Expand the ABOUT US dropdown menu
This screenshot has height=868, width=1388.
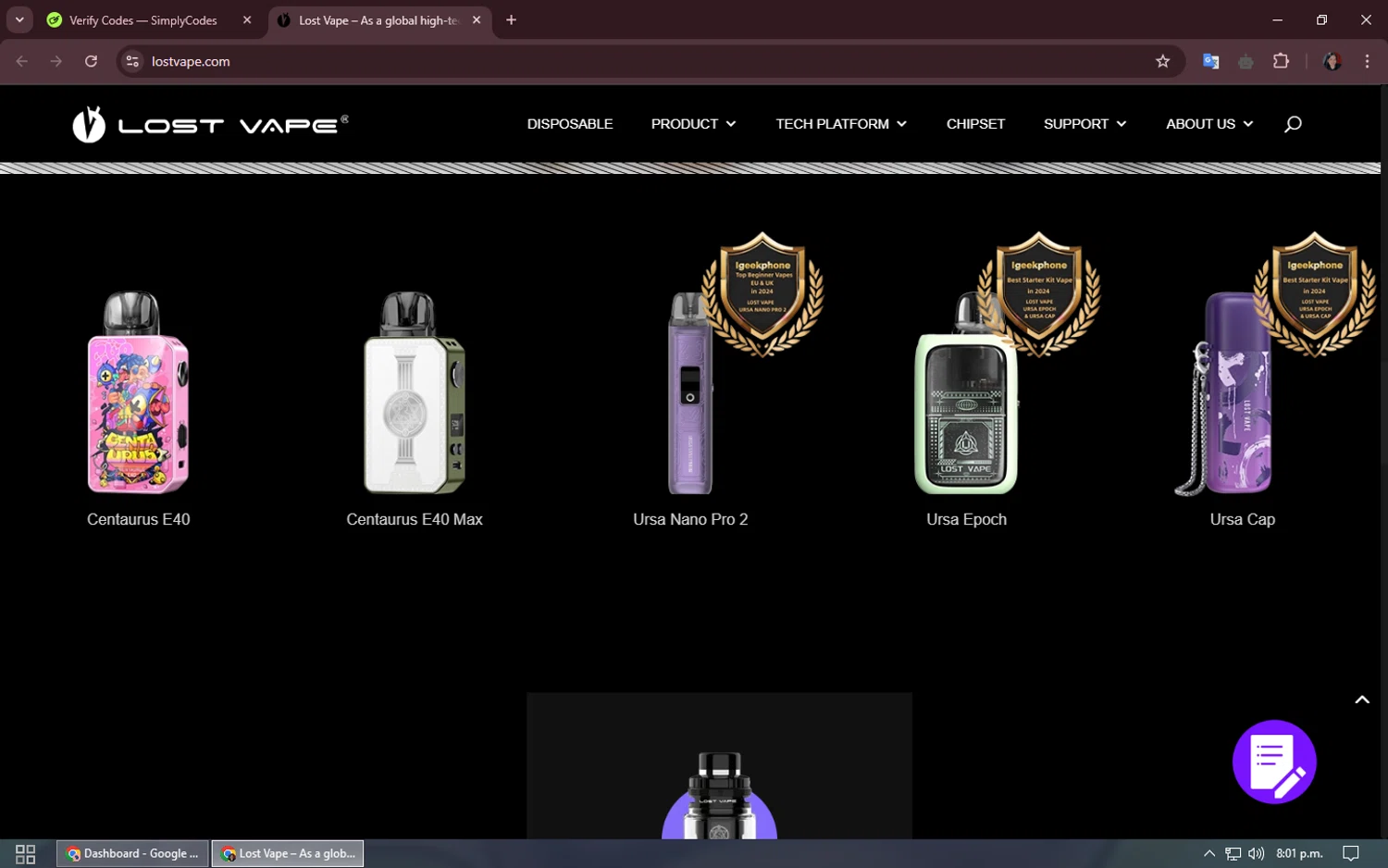pos(1209,124)
